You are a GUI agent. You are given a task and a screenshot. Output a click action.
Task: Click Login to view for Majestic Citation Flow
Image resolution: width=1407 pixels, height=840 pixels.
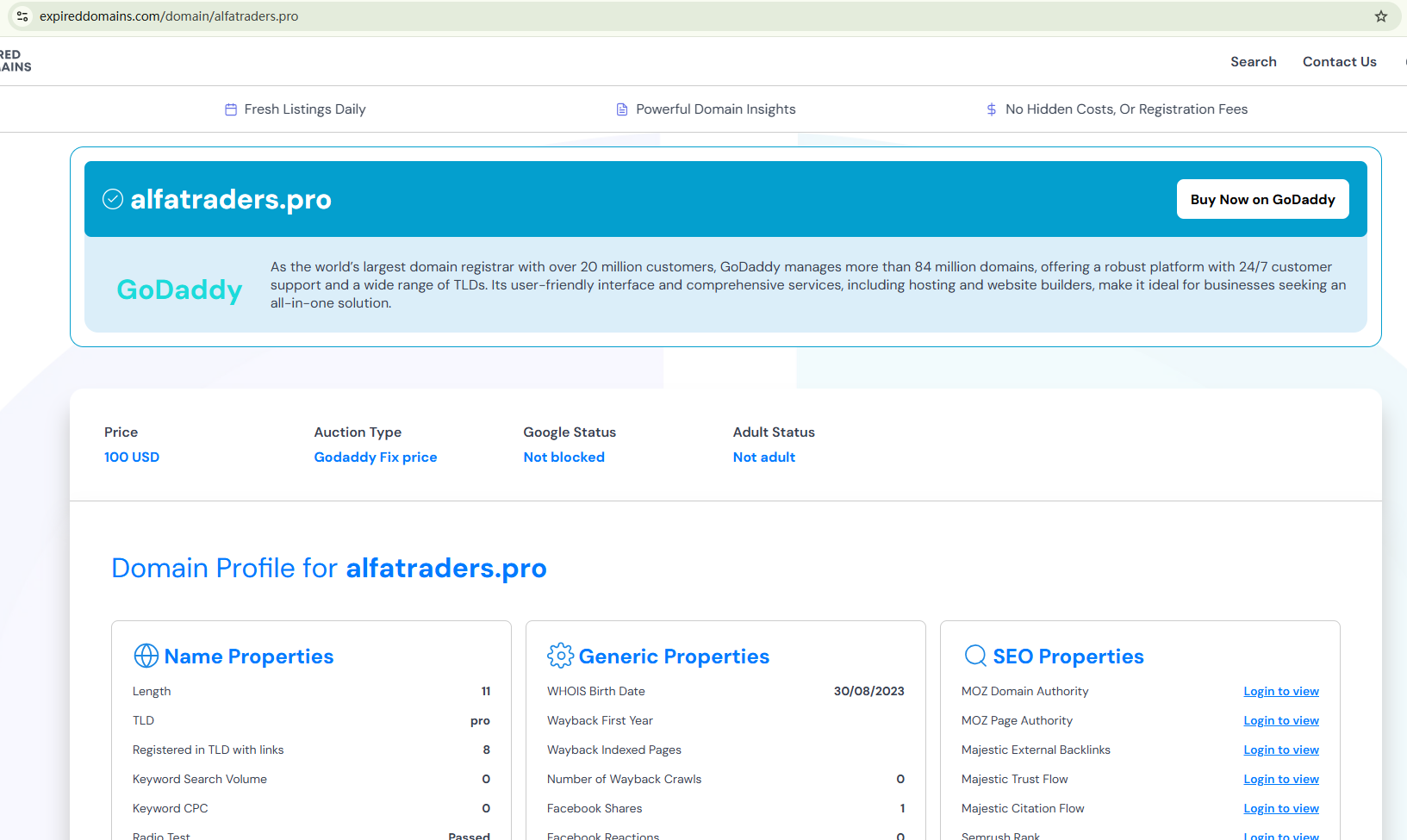[x=1281, y=809]
